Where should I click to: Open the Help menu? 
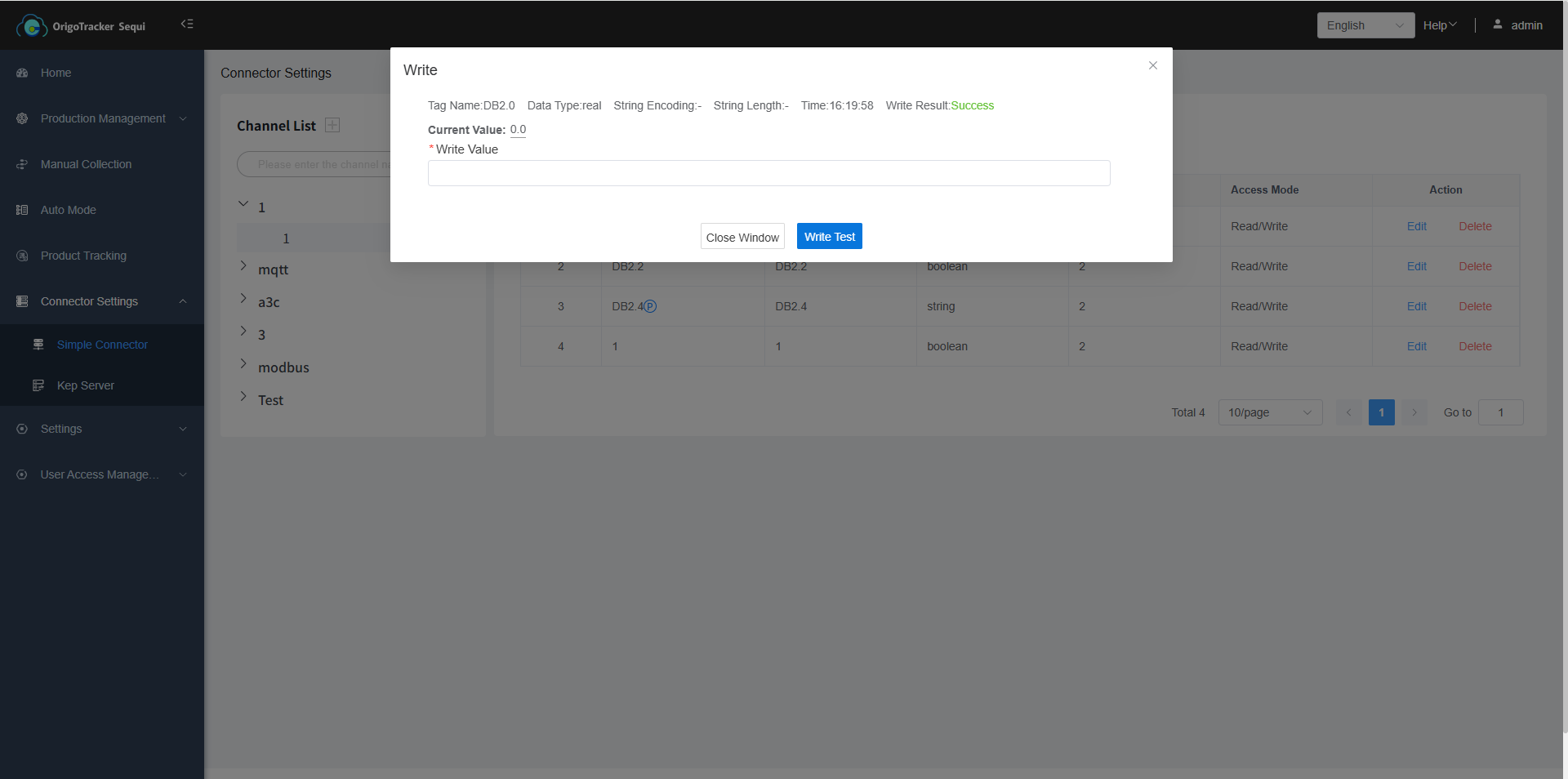[1439, 25]
